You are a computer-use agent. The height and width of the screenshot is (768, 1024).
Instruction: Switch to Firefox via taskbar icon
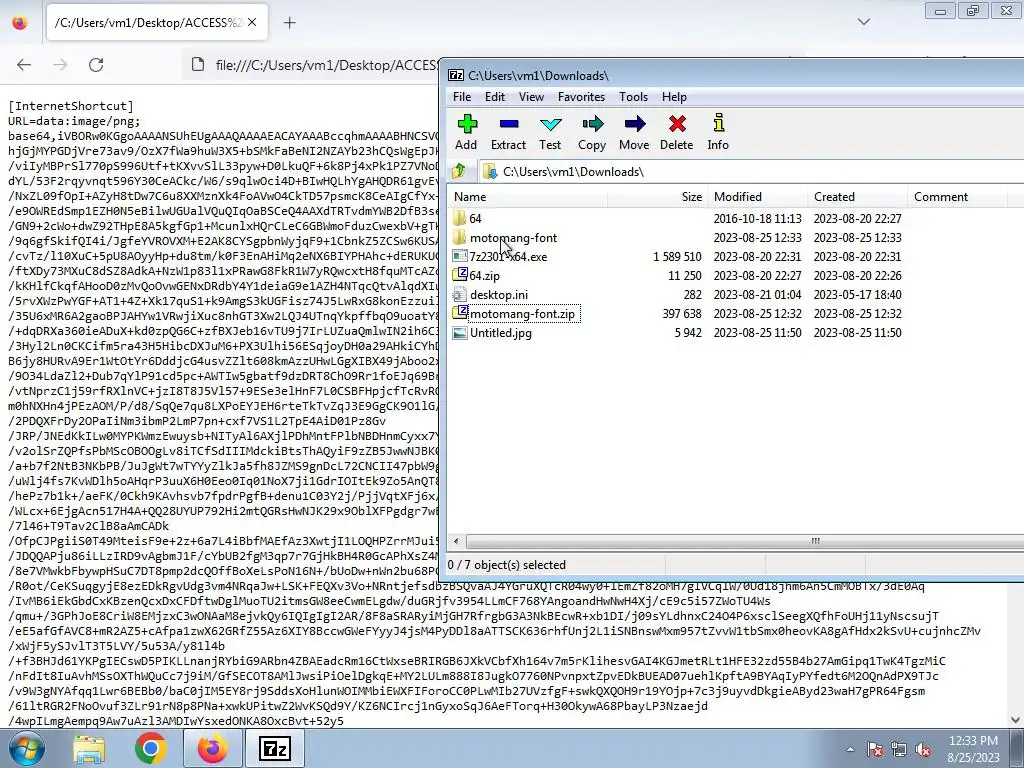213,748
